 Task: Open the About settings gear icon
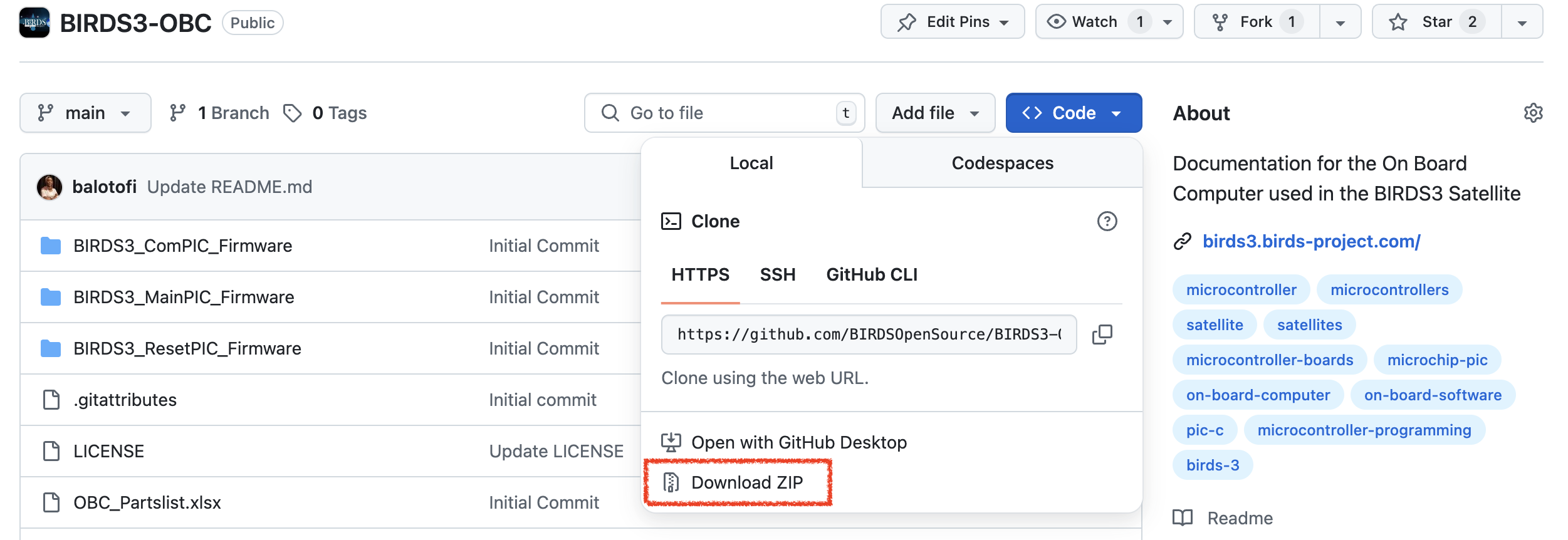tap(1533, 113)
